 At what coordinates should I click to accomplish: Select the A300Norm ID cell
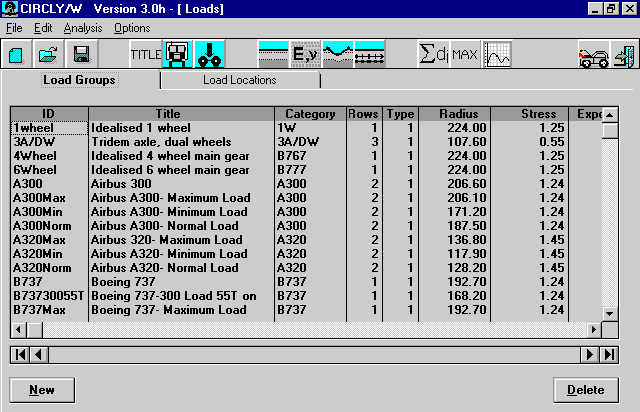(x=49, y=226)
